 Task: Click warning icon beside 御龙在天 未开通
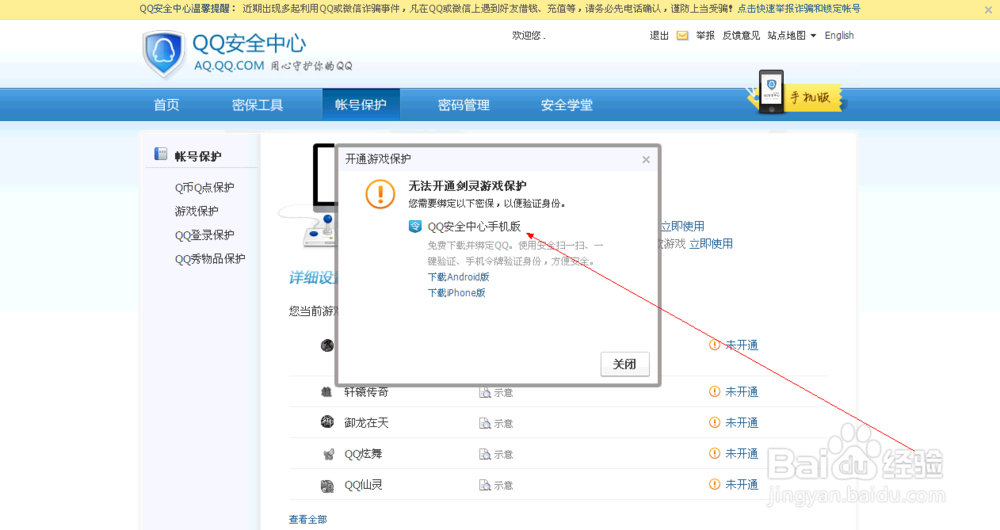click(x=714, y=422)
